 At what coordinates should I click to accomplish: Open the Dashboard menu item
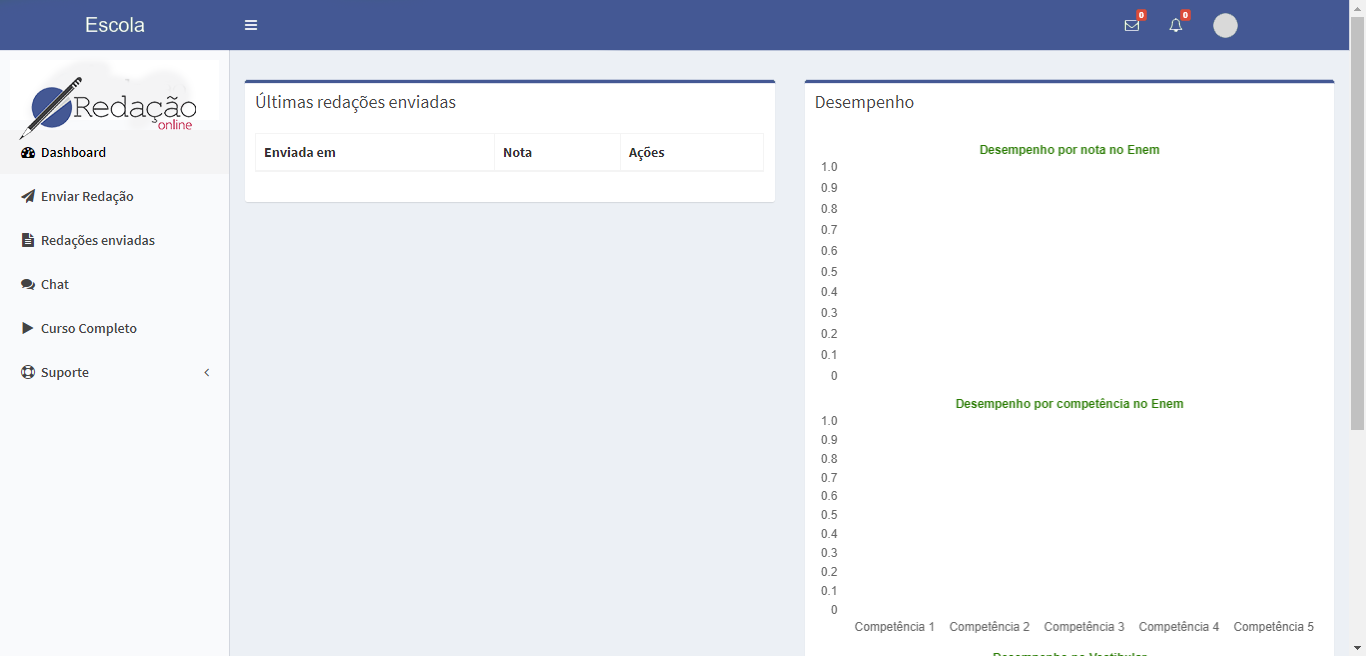click(x=114, y=152)
